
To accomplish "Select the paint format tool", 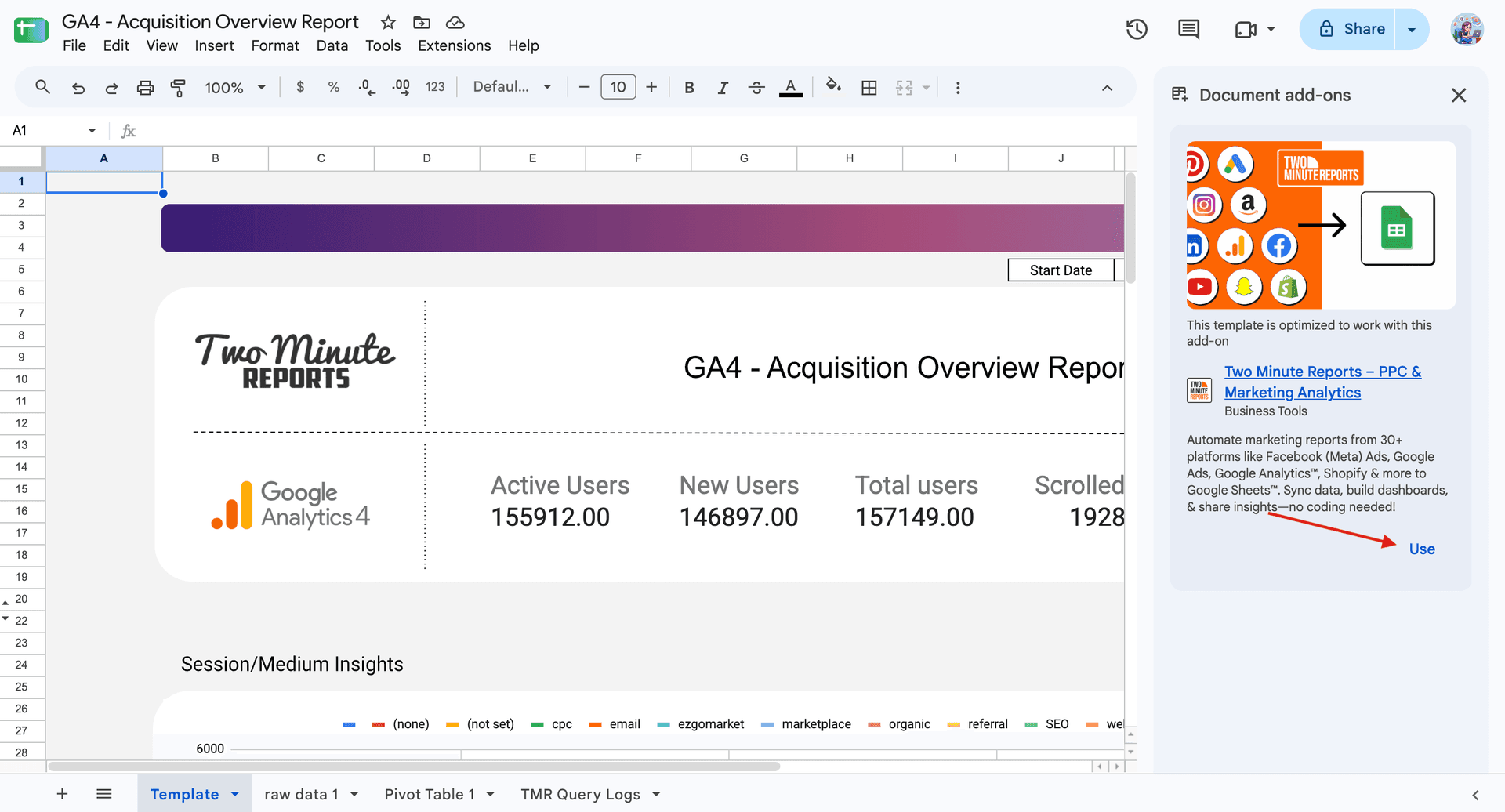I will tap(178, 88).
